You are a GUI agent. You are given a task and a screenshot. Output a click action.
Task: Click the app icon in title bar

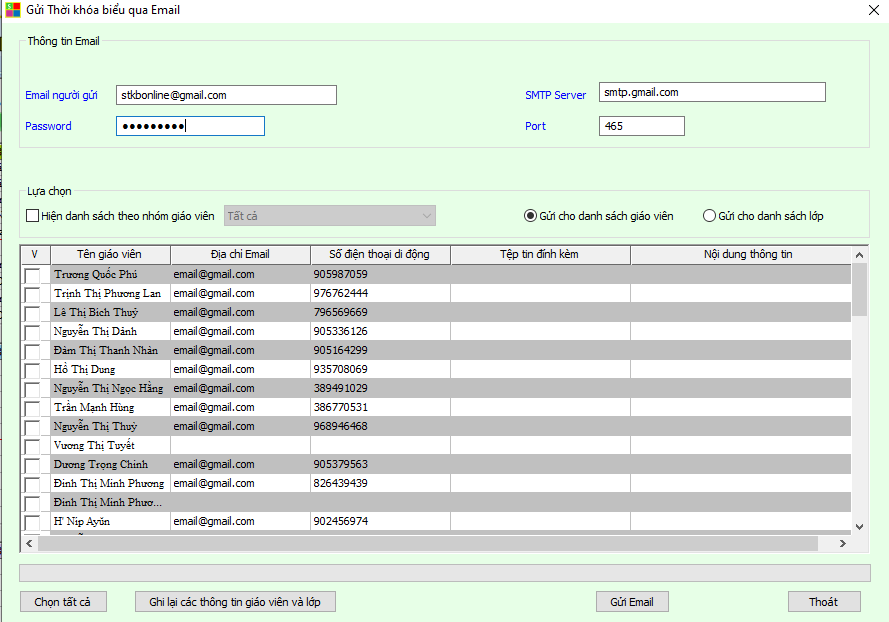(x=13, y=10)
